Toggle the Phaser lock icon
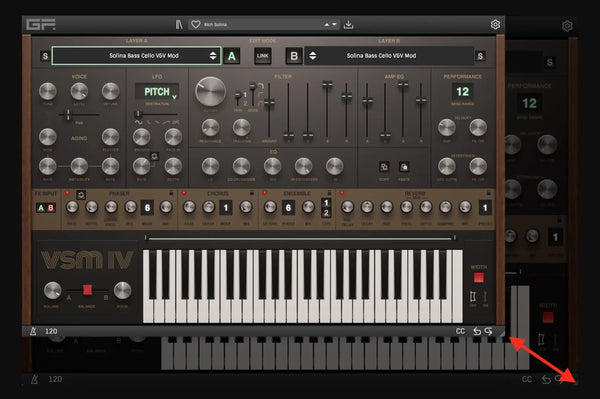 pos(171,193)
